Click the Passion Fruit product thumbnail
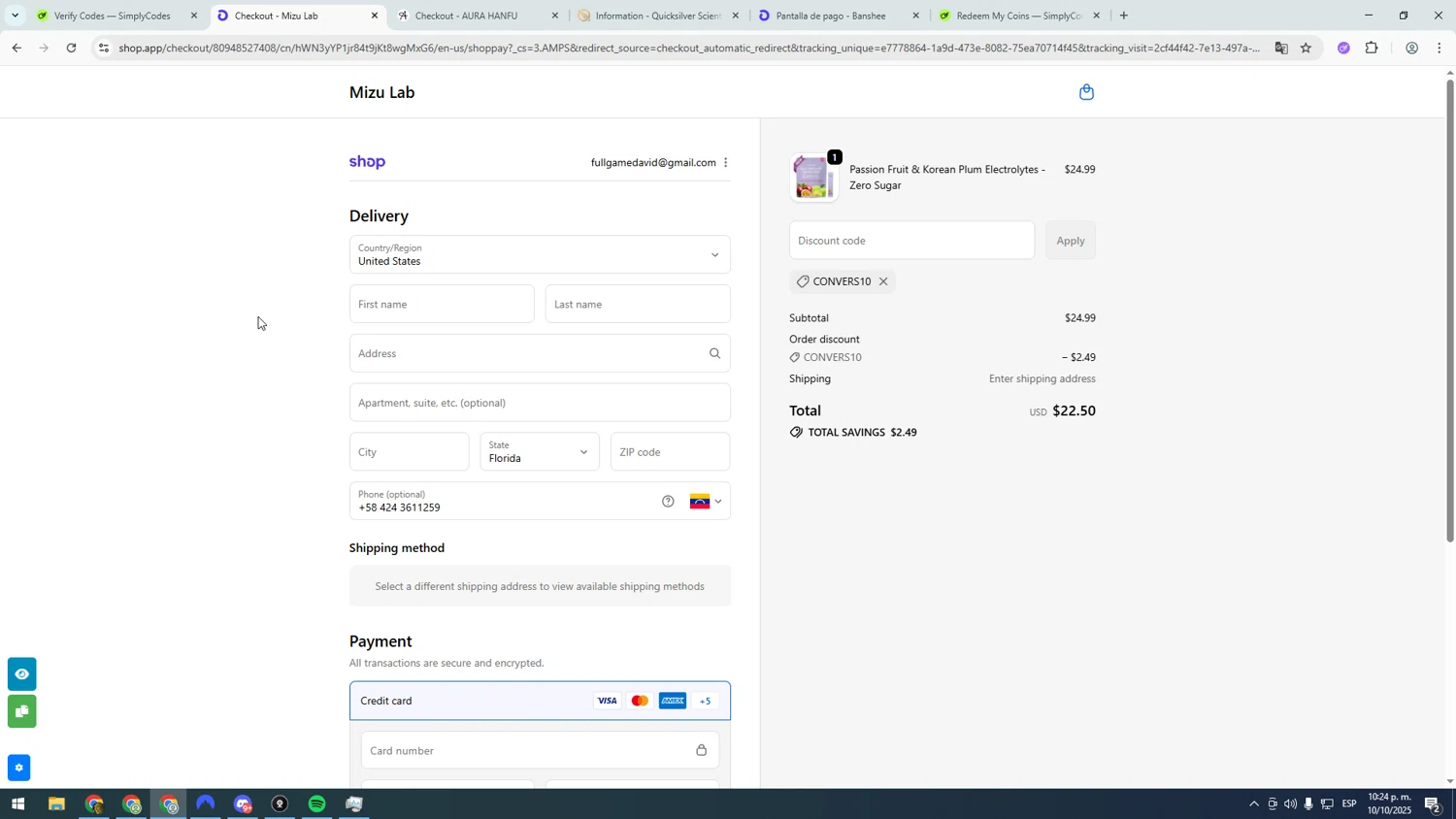This screenshot has height=819, width=1456. pos(812,179)
